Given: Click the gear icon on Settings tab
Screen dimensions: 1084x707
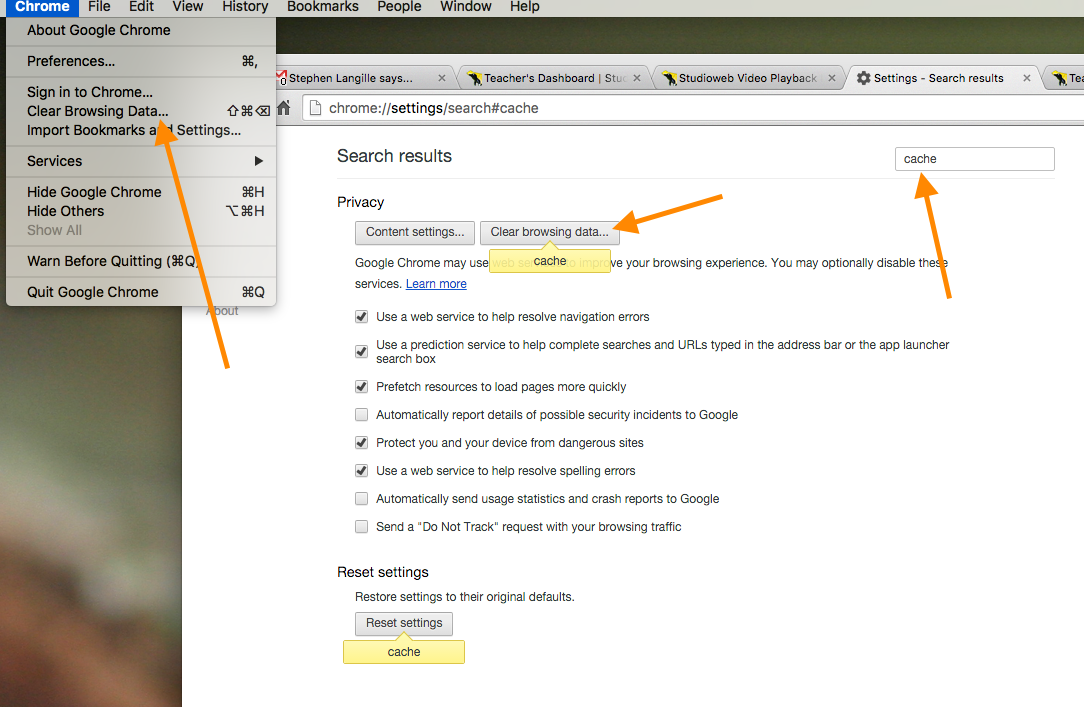Looking at the screenshot, I should [863, 78].
